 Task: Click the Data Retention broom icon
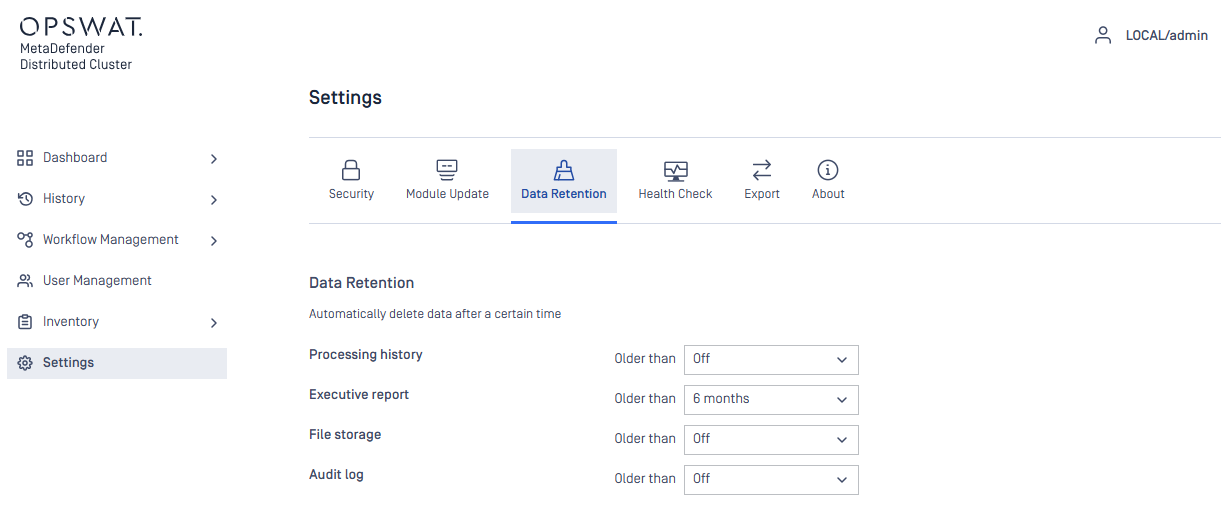pos(564,170)
